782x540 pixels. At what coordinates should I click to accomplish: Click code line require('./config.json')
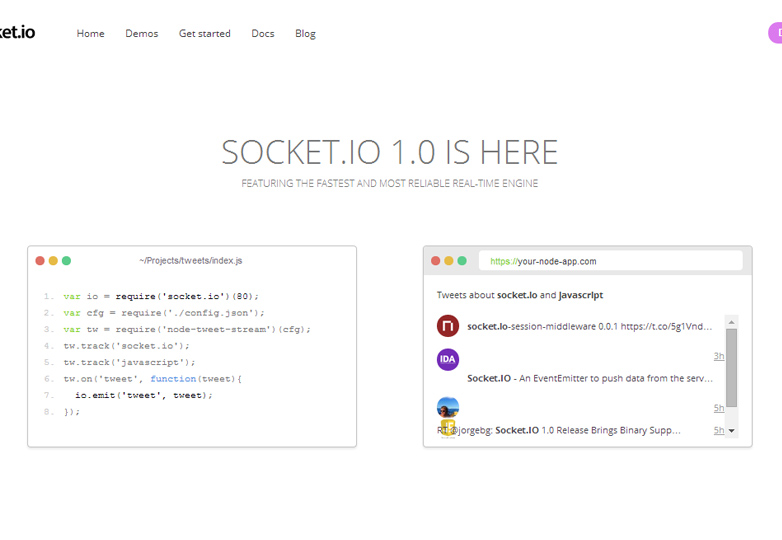pyautogui.click(x=164, y=313)
